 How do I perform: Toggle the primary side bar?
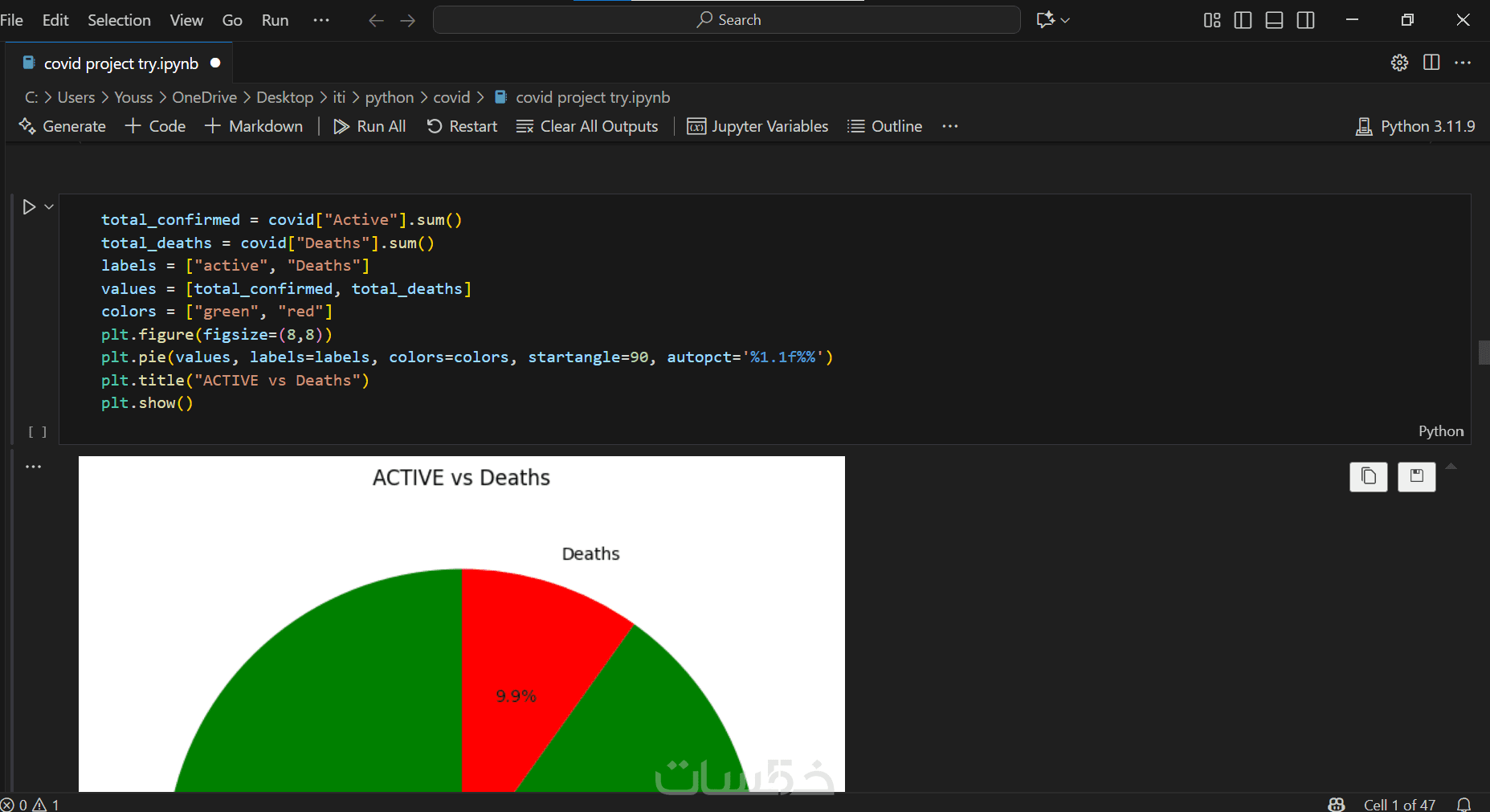[1243, 20]
